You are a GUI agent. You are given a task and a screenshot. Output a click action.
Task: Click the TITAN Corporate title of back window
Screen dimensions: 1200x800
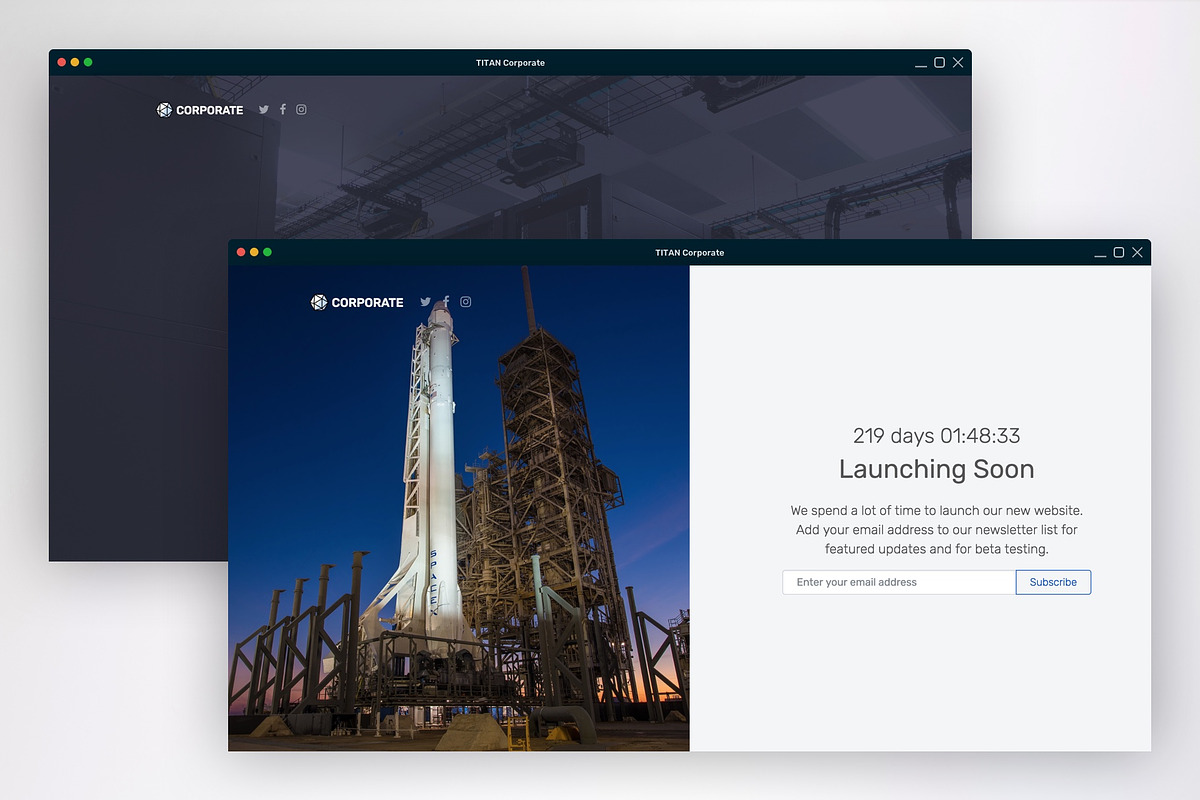(510, 63)
